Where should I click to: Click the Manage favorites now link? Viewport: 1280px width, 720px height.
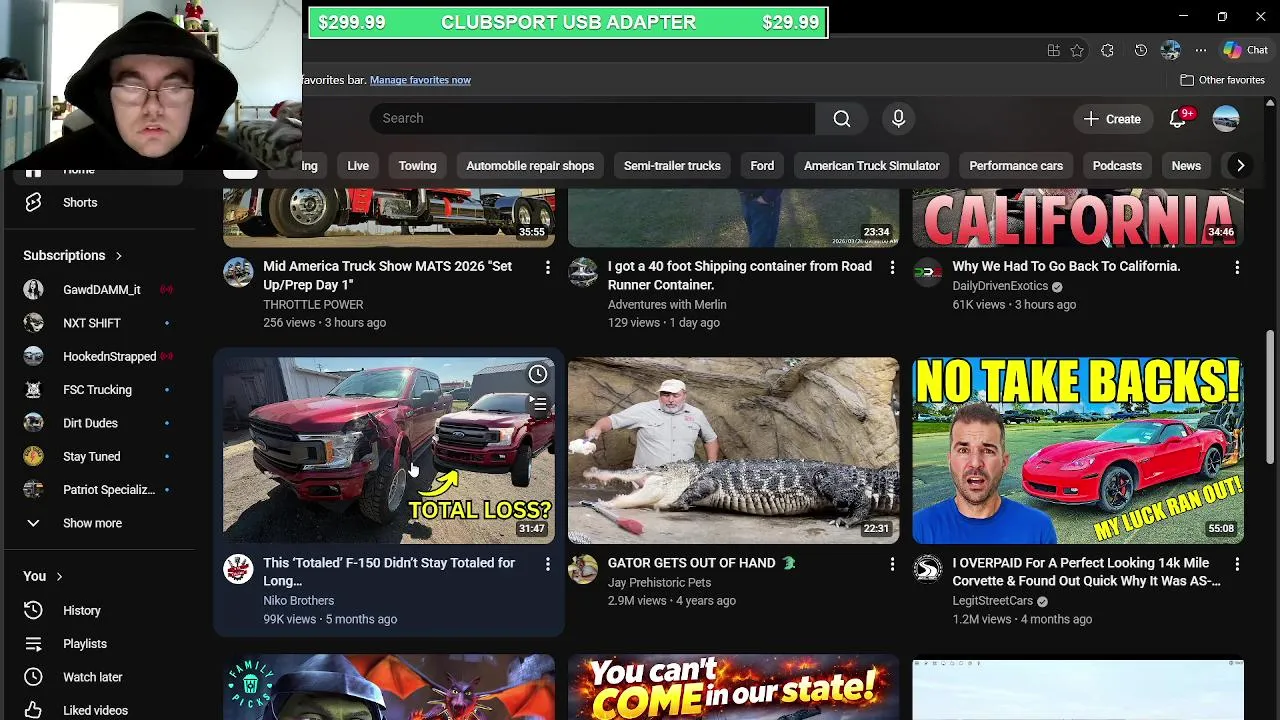click(420, 80)
